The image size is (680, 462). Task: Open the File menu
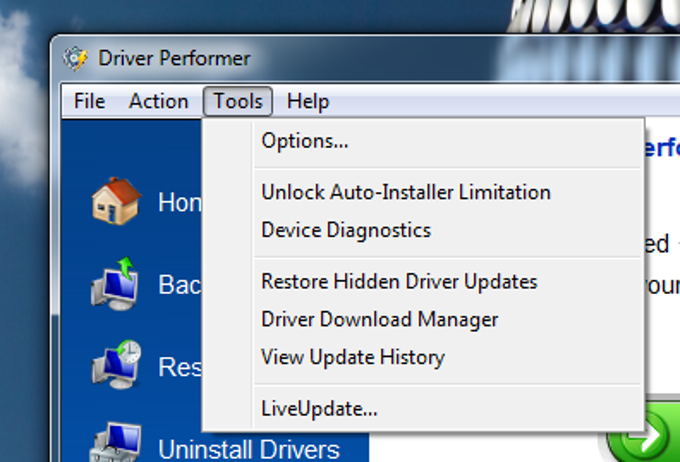click(89, 102)
